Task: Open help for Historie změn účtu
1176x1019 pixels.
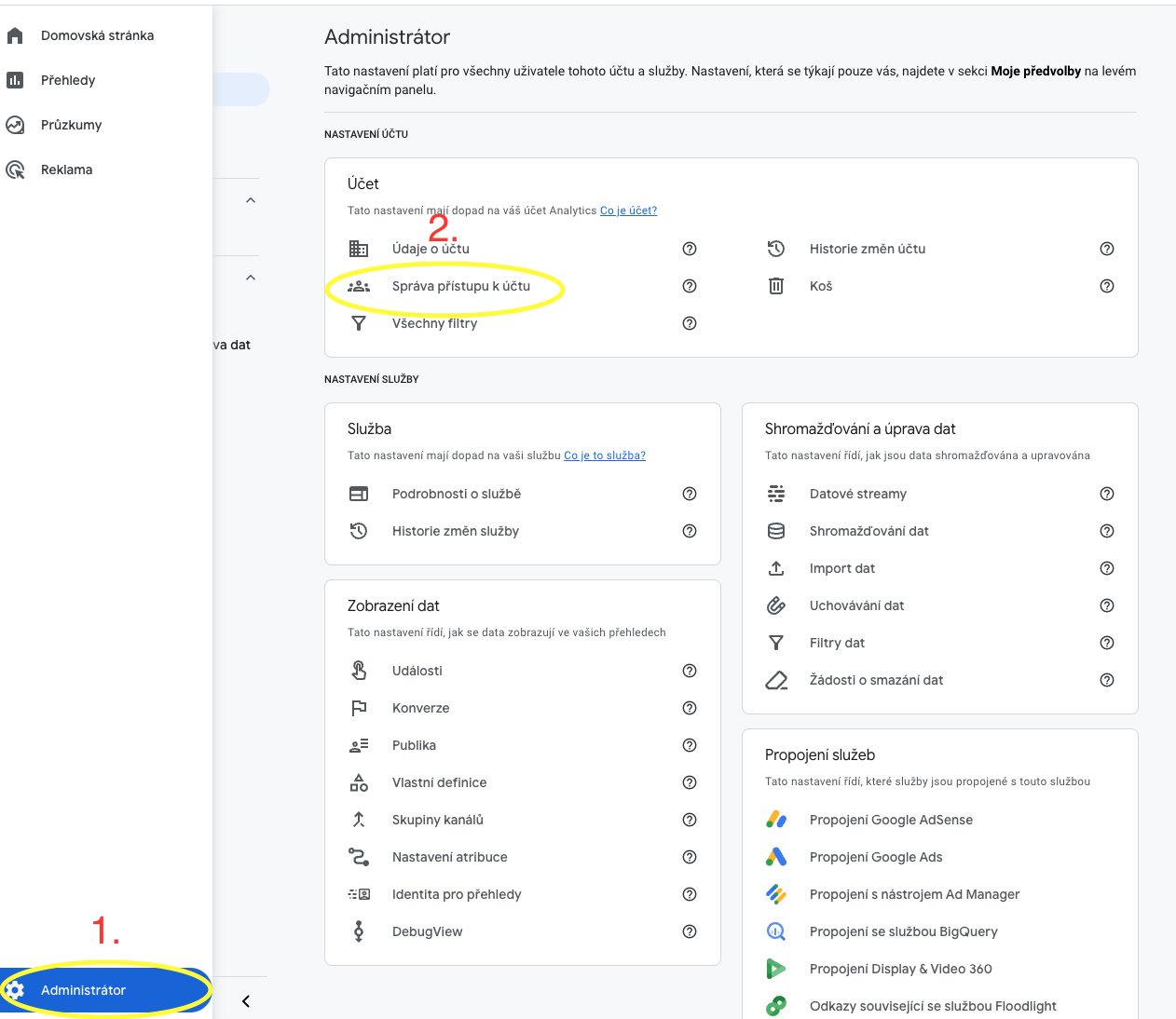Action: [1107, 249]
